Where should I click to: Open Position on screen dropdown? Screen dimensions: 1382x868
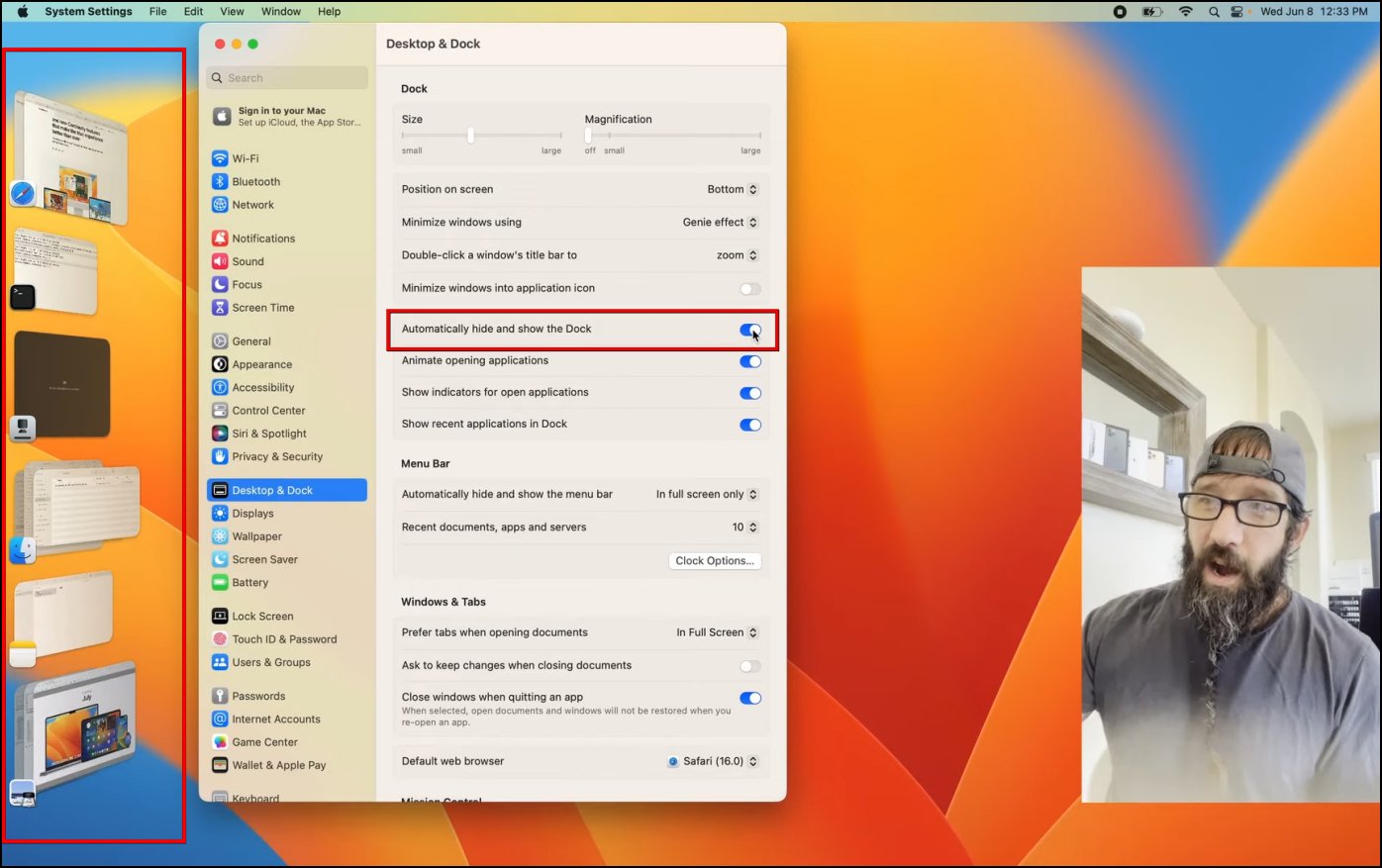(x=733, y=189)
